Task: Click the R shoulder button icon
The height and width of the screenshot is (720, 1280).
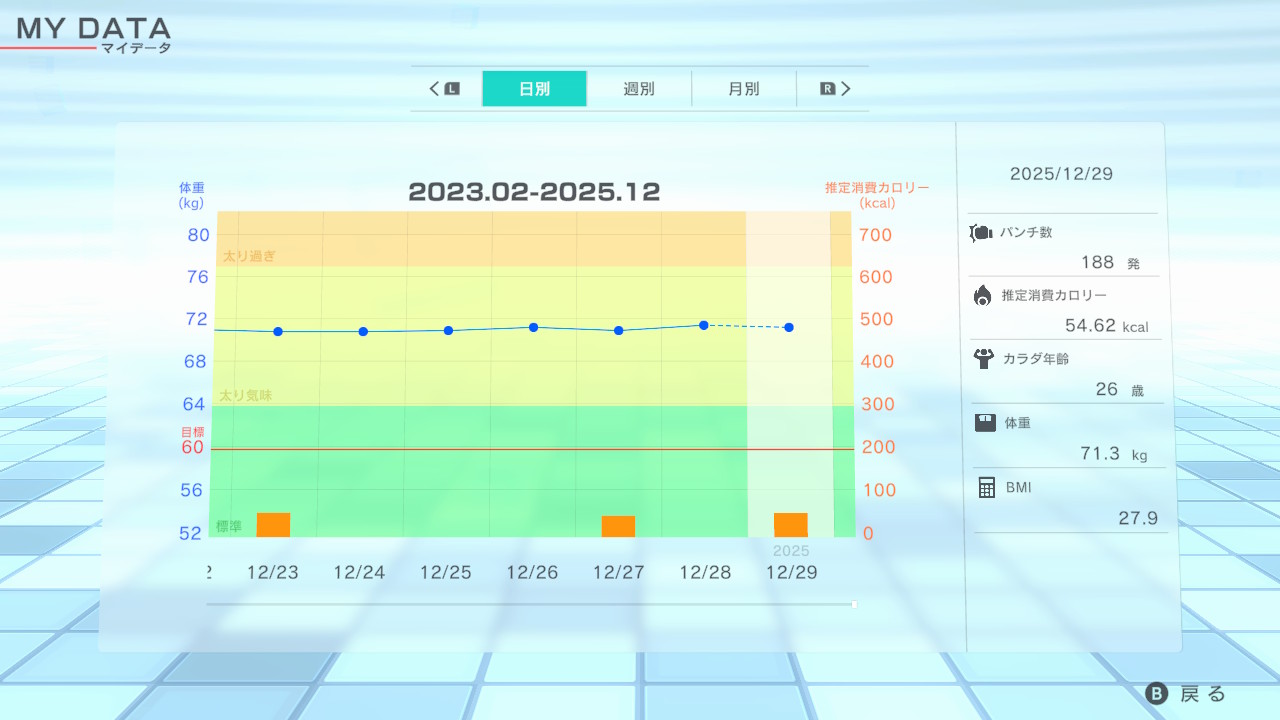Action: point(827,89)
